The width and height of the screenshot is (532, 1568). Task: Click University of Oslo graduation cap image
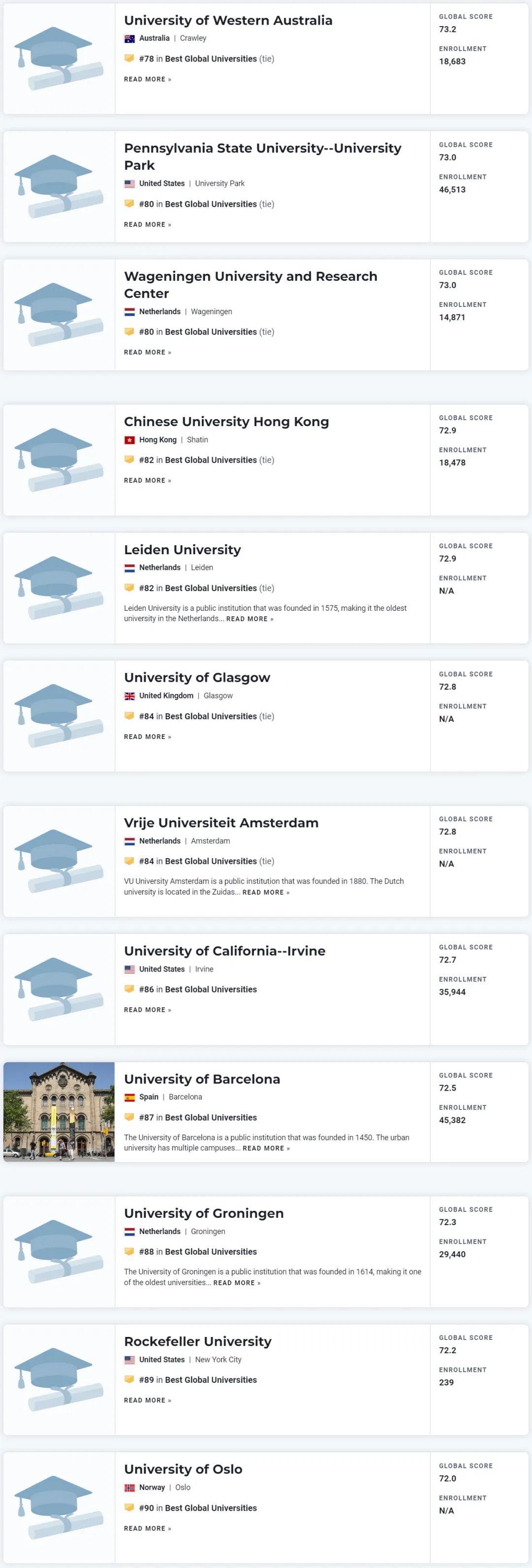[x=59, y=1507]
